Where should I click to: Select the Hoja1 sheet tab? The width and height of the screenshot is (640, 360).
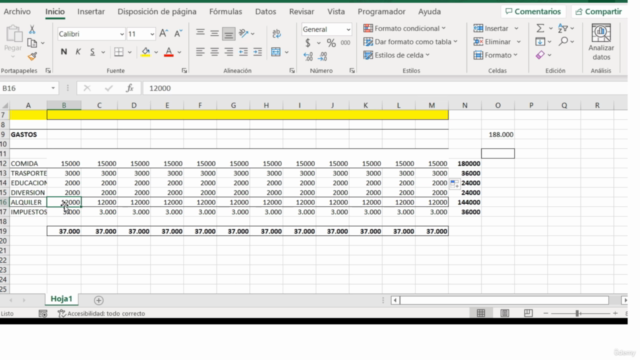pos(61,299)
